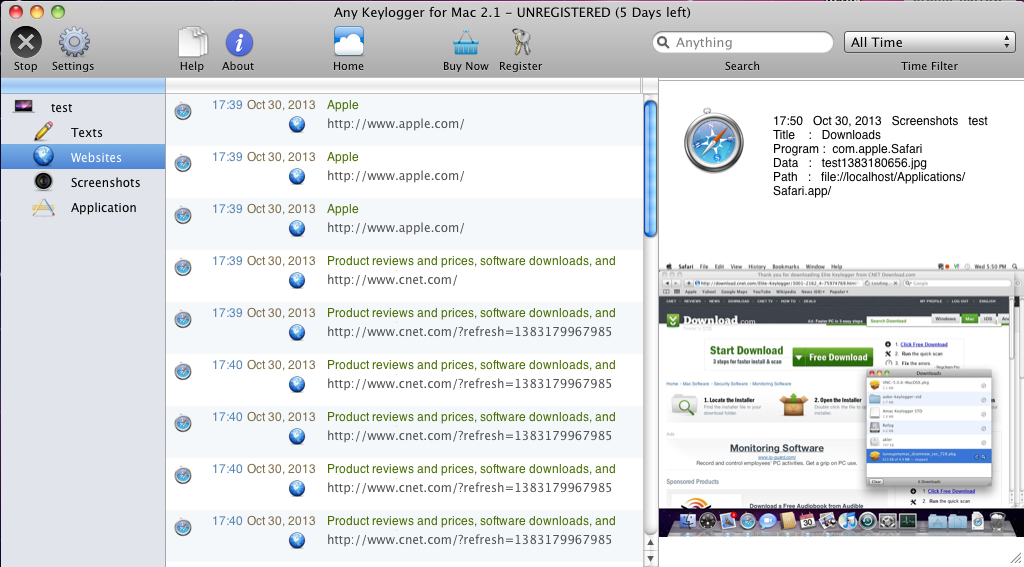Viewport: 1024px width, 567px height.
Task: Click the large Safari compass in details
Action: [713, 141]
